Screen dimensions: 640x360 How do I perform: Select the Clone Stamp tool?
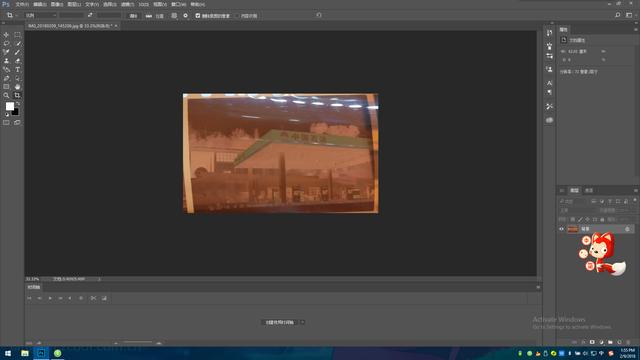[x=6, y=61]
